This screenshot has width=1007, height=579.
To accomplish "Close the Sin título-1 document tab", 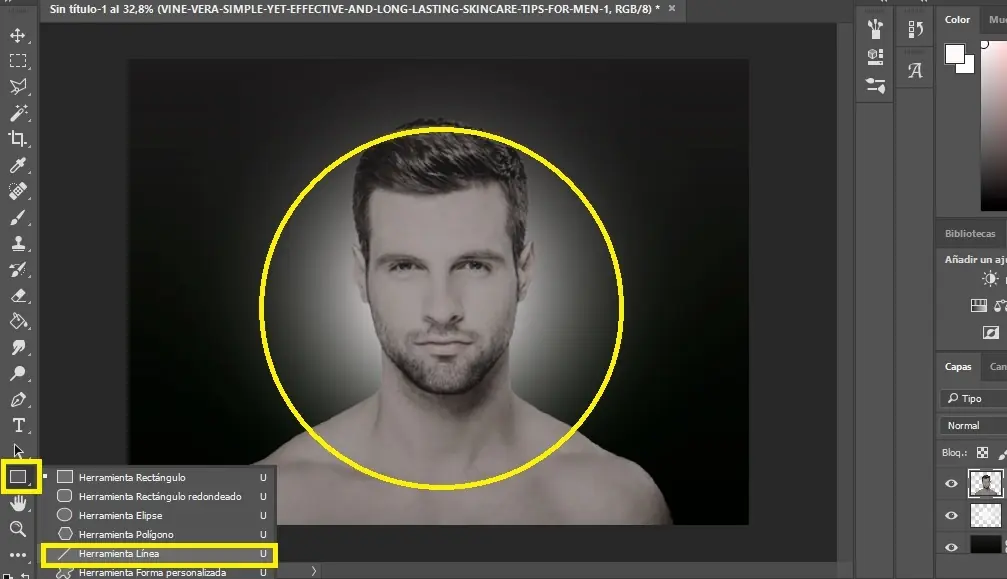I will coord(672,8).
